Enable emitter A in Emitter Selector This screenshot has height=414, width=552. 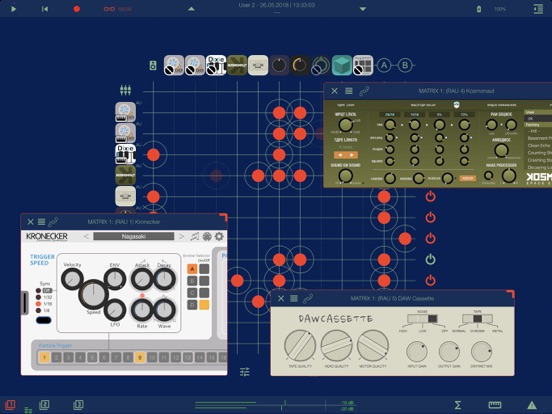click(192, 269)
